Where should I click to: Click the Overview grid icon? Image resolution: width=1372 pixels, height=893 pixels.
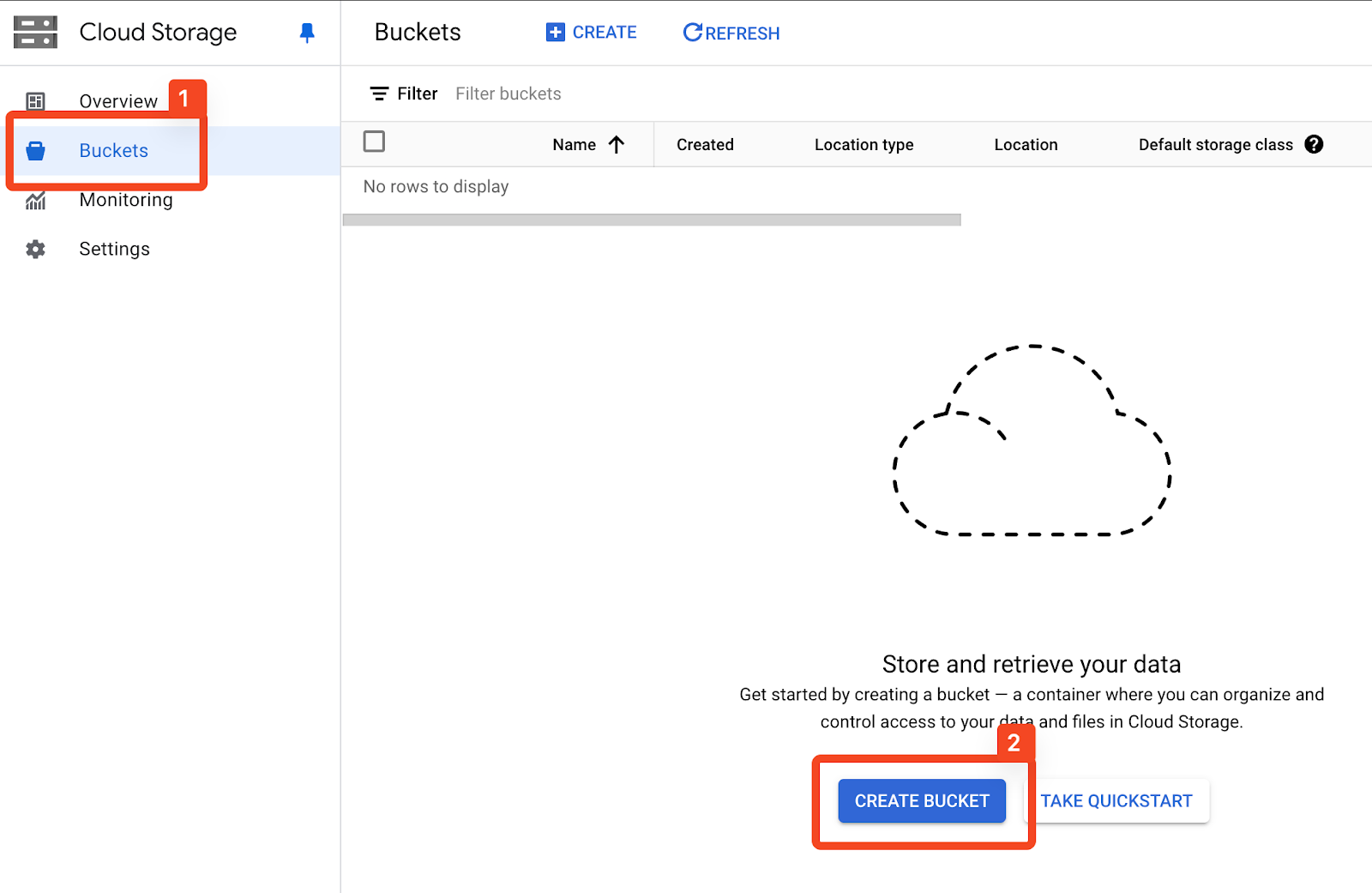tap(35, 101)
